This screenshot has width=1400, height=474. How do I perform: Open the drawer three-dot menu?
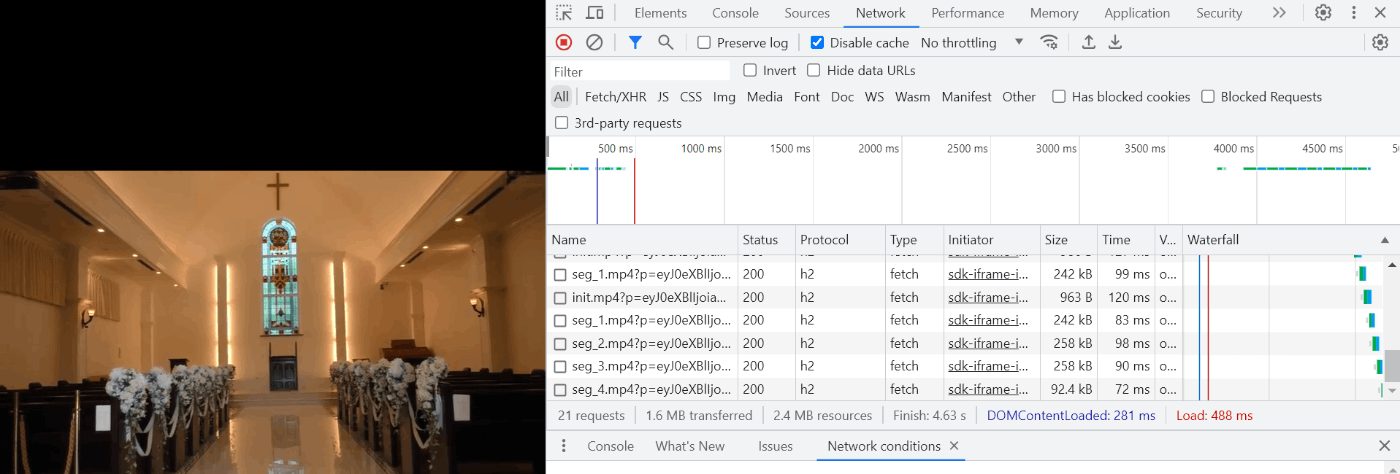564,446
